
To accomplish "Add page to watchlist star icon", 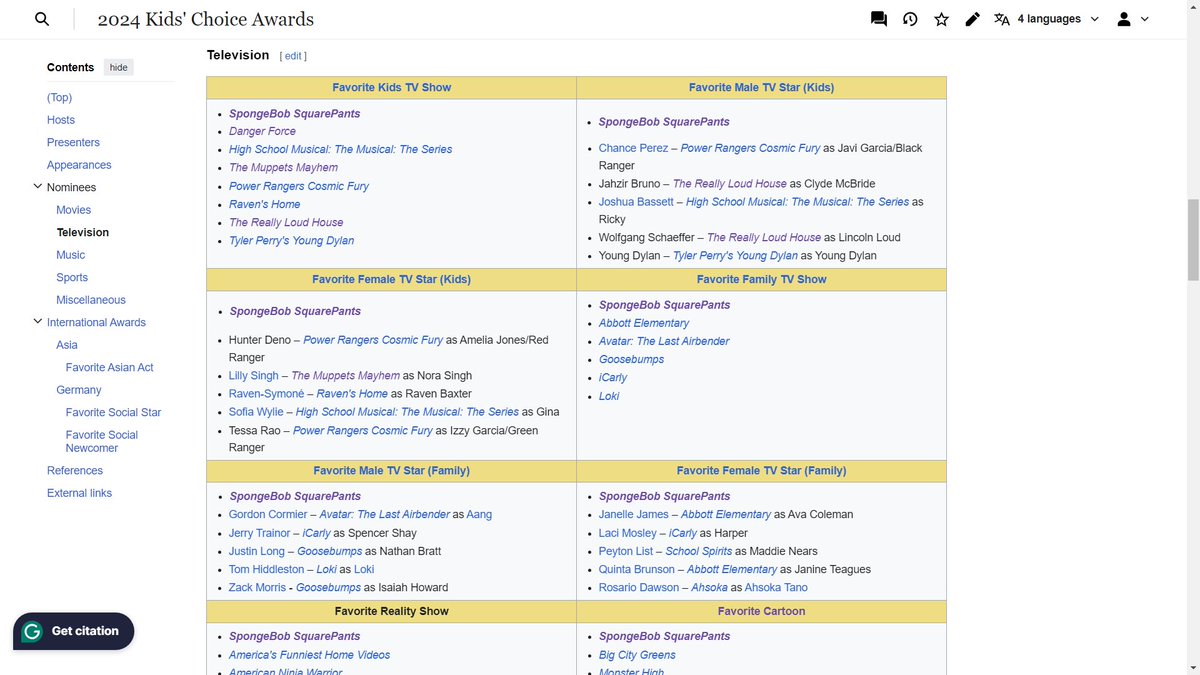I will click(941, 19).
